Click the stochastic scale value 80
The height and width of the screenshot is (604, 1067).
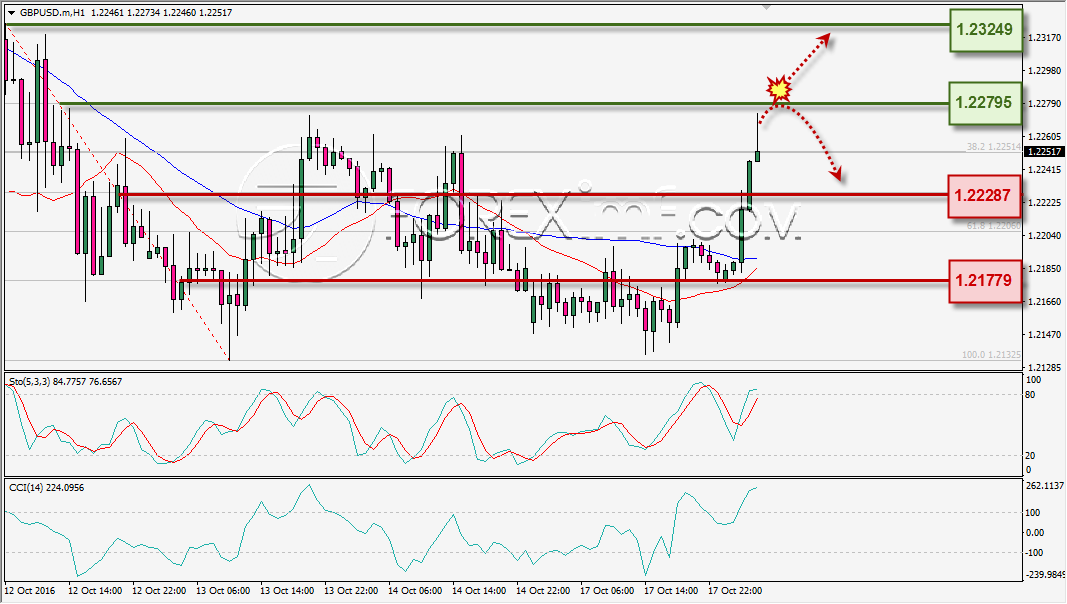coord(1030,395)
